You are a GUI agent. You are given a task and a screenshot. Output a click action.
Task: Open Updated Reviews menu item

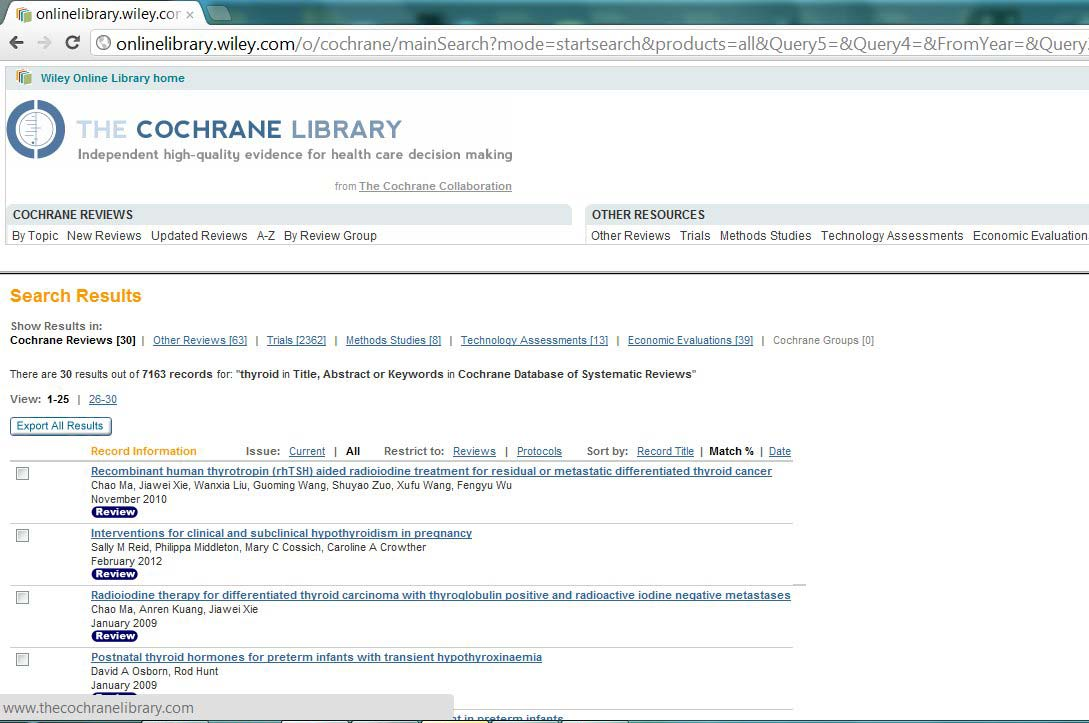(x=199, y=235)
